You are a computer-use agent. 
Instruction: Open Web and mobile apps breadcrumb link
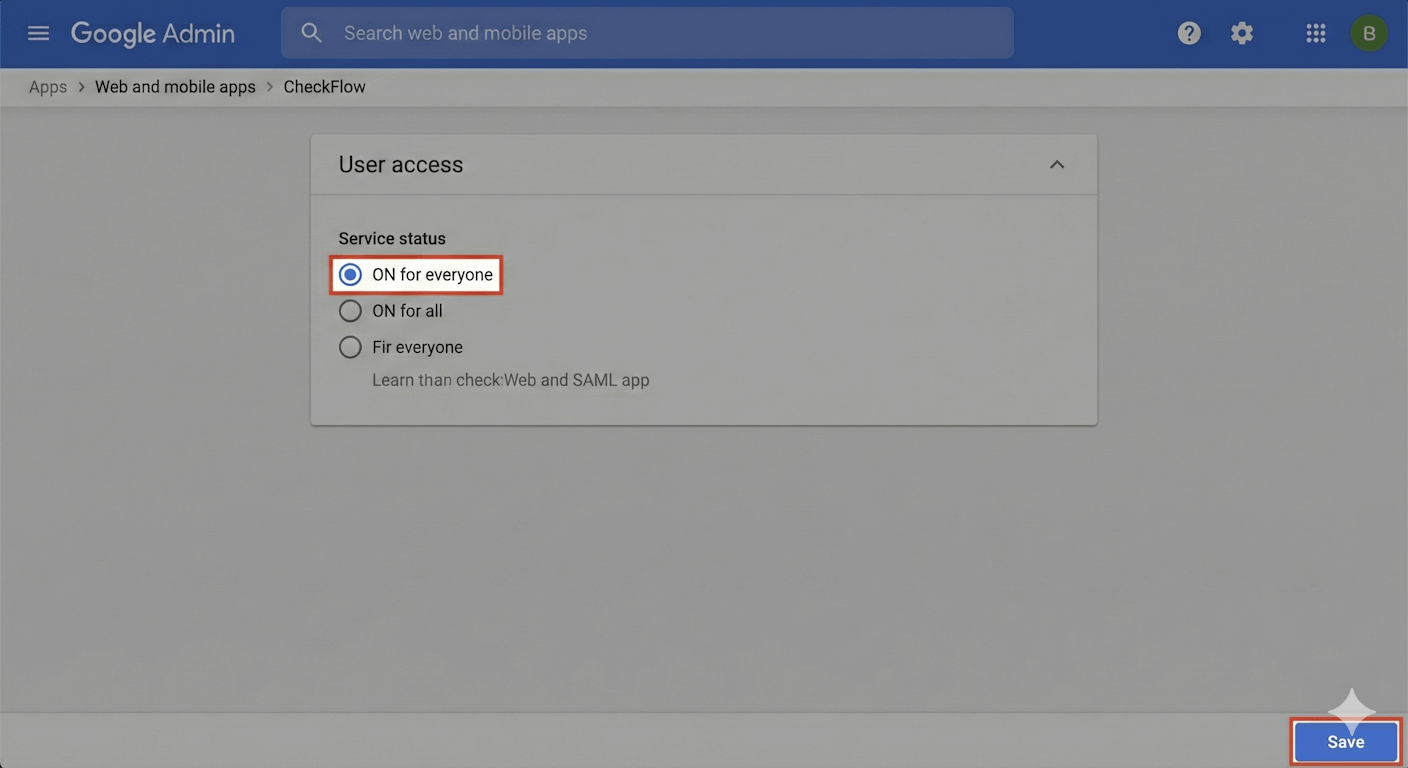[x=174, y=86]
